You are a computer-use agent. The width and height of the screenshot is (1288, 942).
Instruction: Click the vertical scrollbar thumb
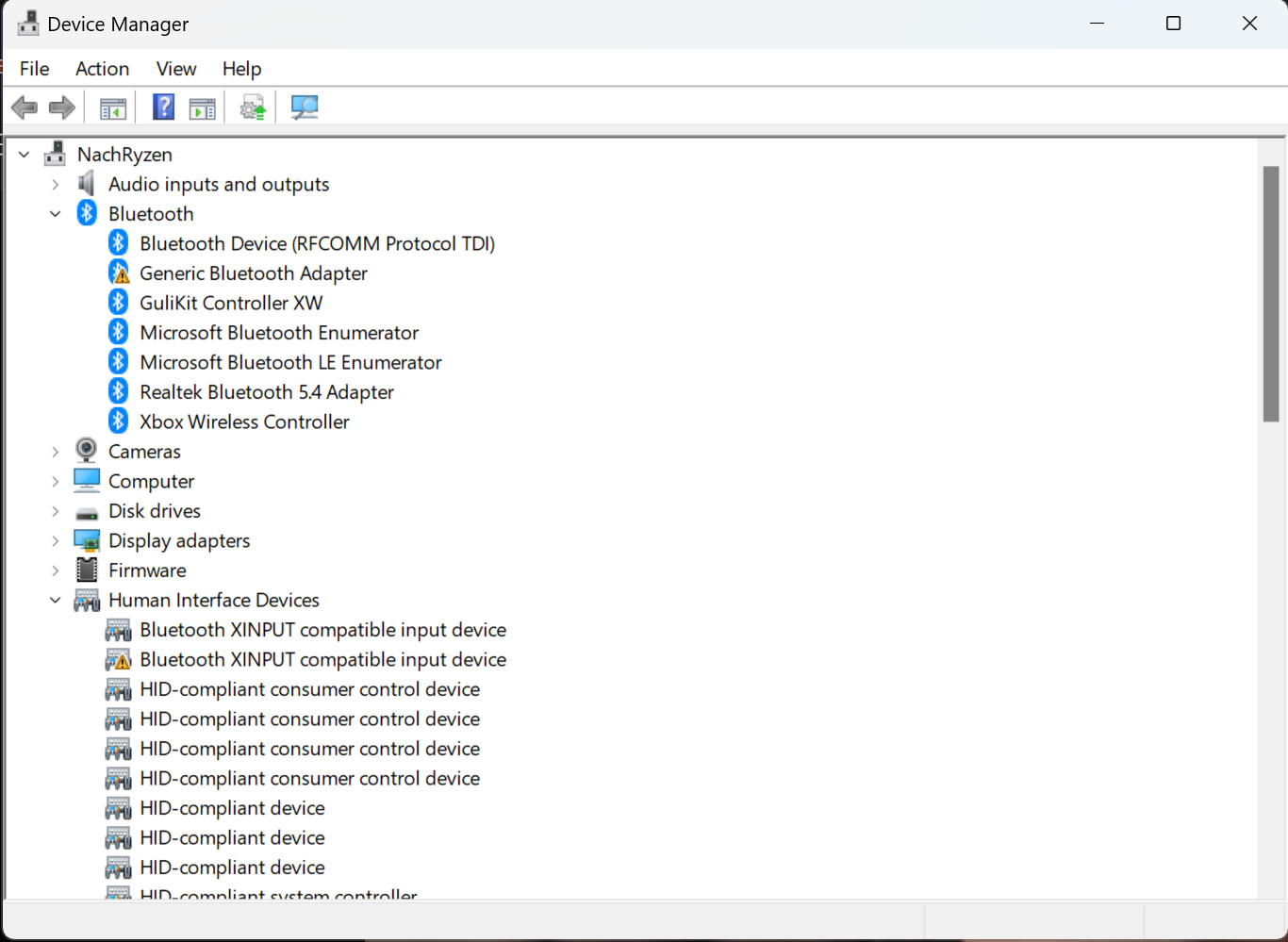coord(1271,293)
